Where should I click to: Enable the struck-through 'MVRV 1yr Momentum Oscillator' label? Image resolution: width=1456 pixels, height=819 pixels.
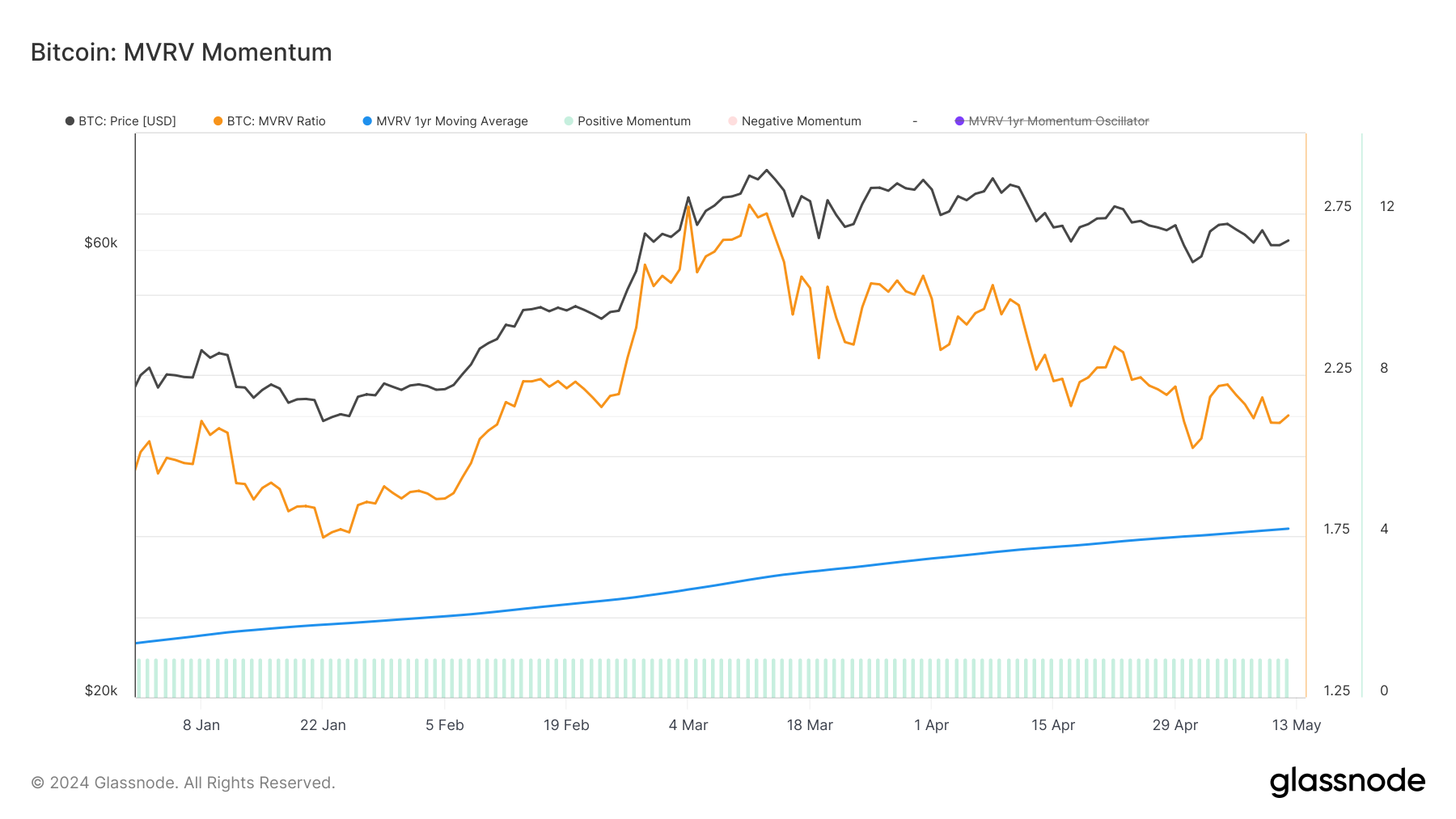coord(1058,121)
